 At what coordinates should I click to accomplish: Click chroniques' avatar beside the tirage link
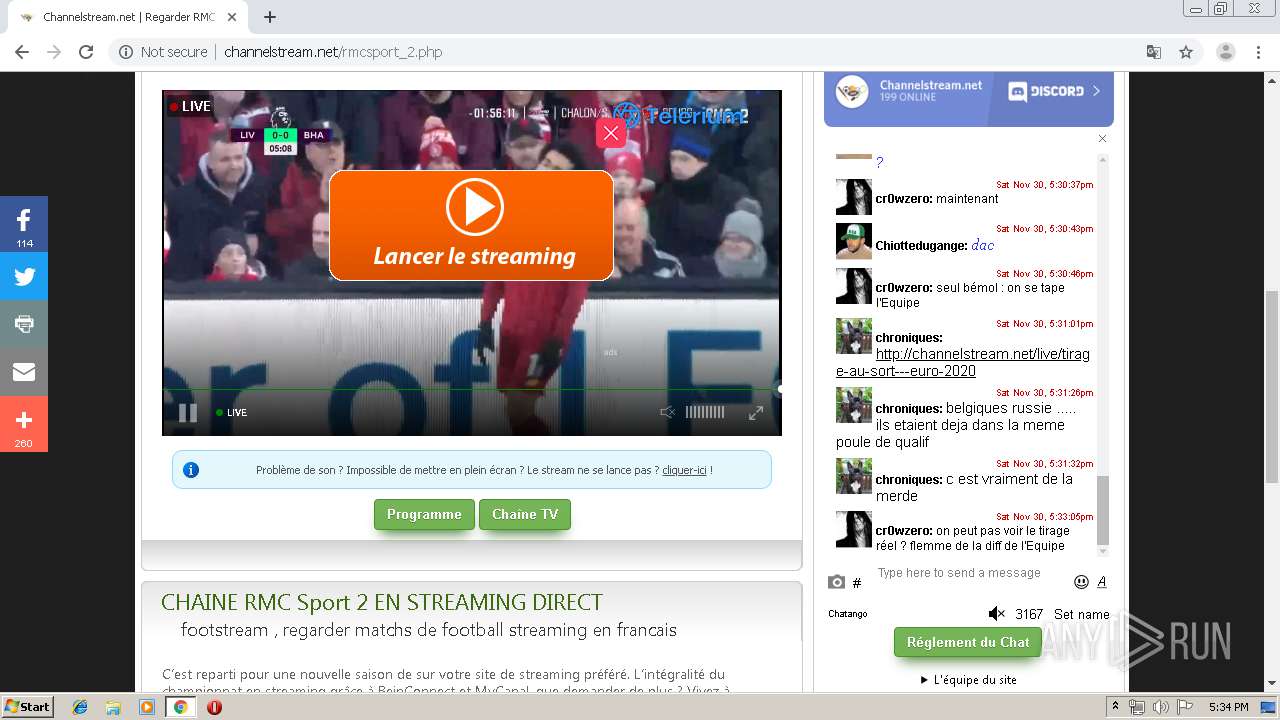point(854,336)
